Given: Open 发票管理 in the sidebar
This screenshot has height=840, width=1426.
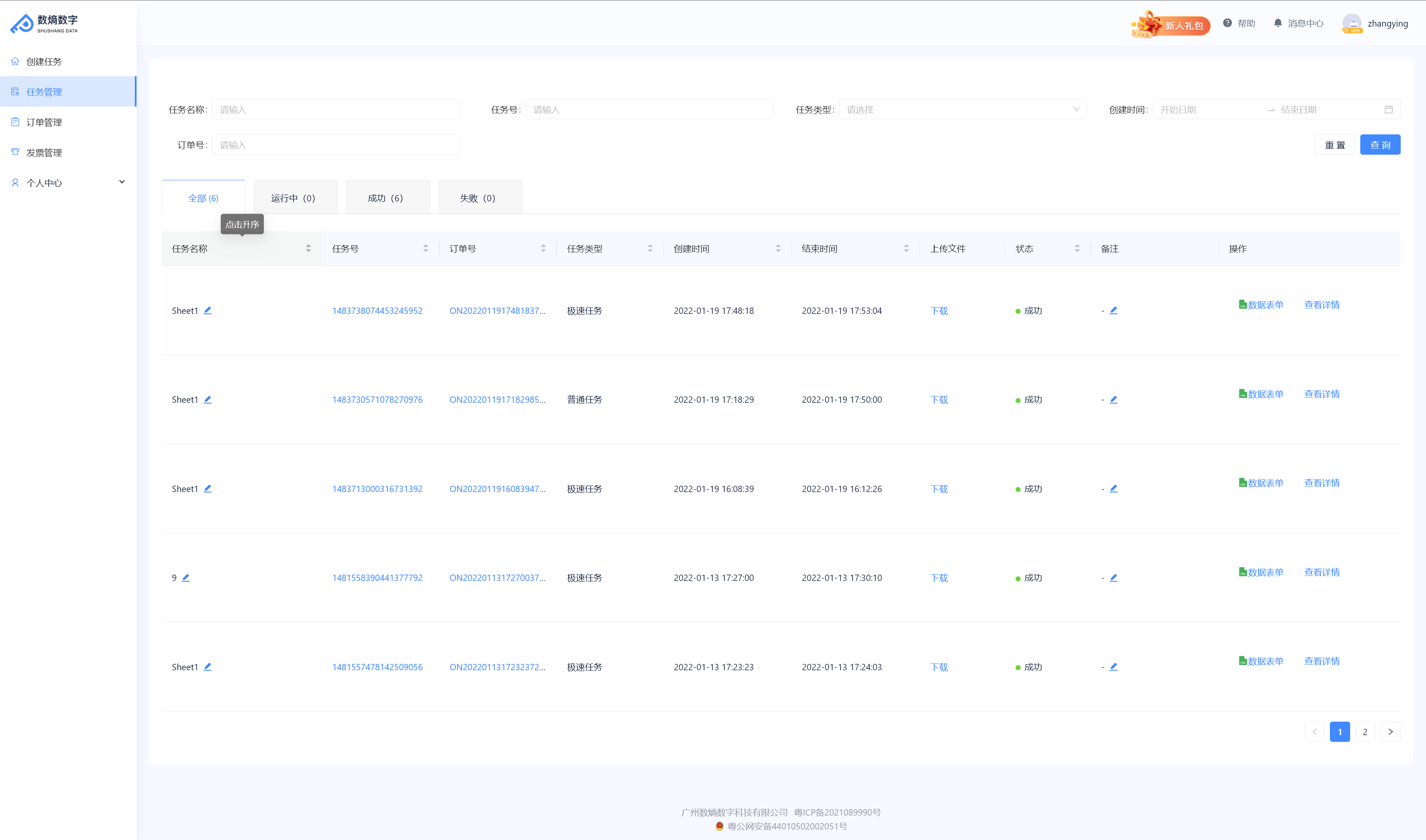Looking at the screenshot, I should pos(68,153).
